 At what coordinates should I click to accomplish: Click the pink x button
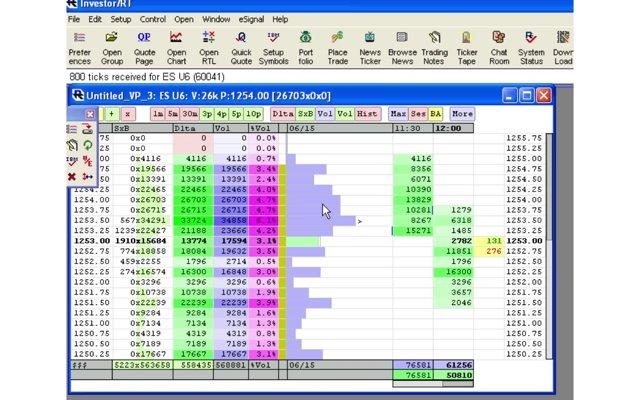point(128,114)
